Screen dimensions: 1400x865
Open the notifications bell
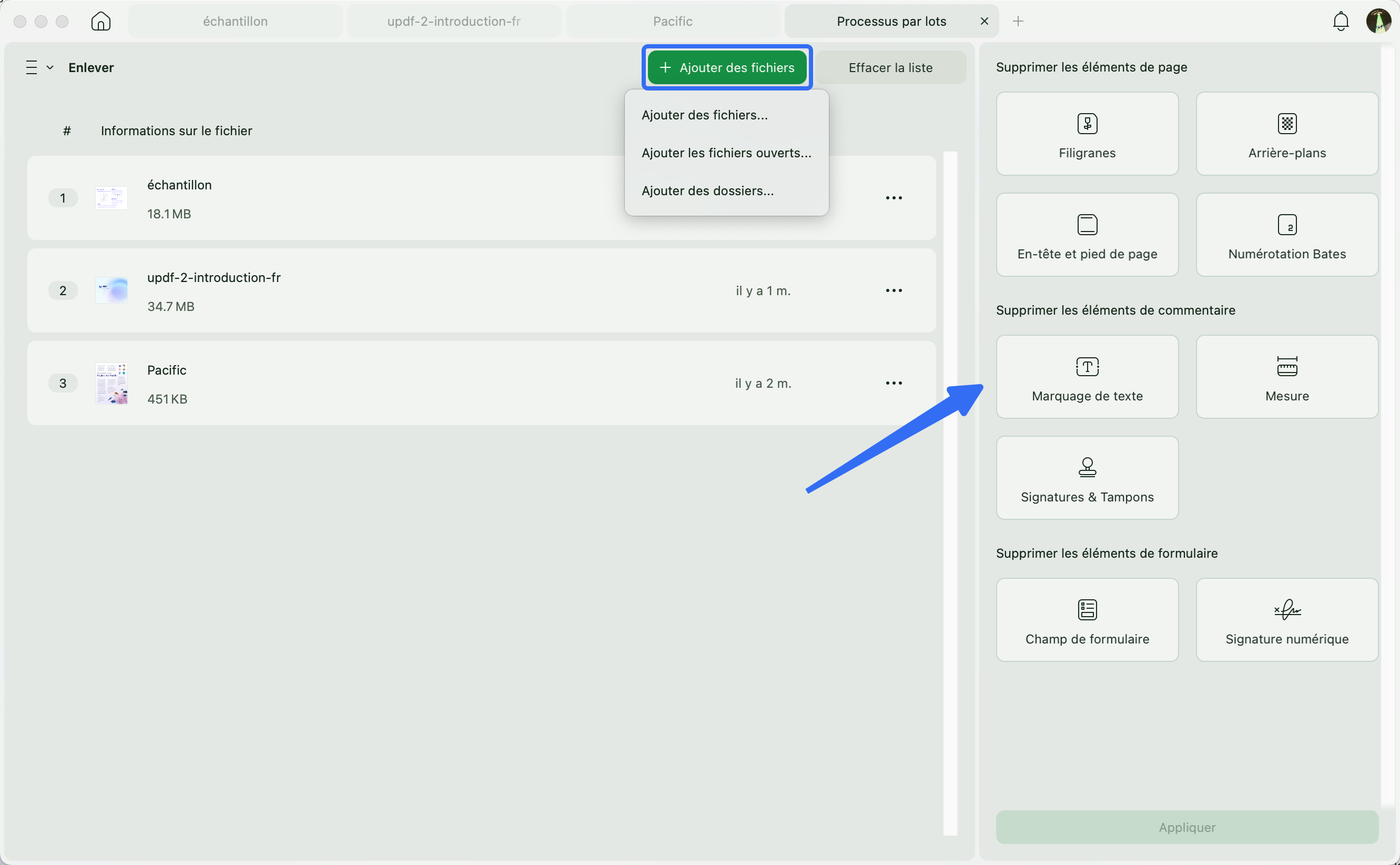(x=1341, y=21)
